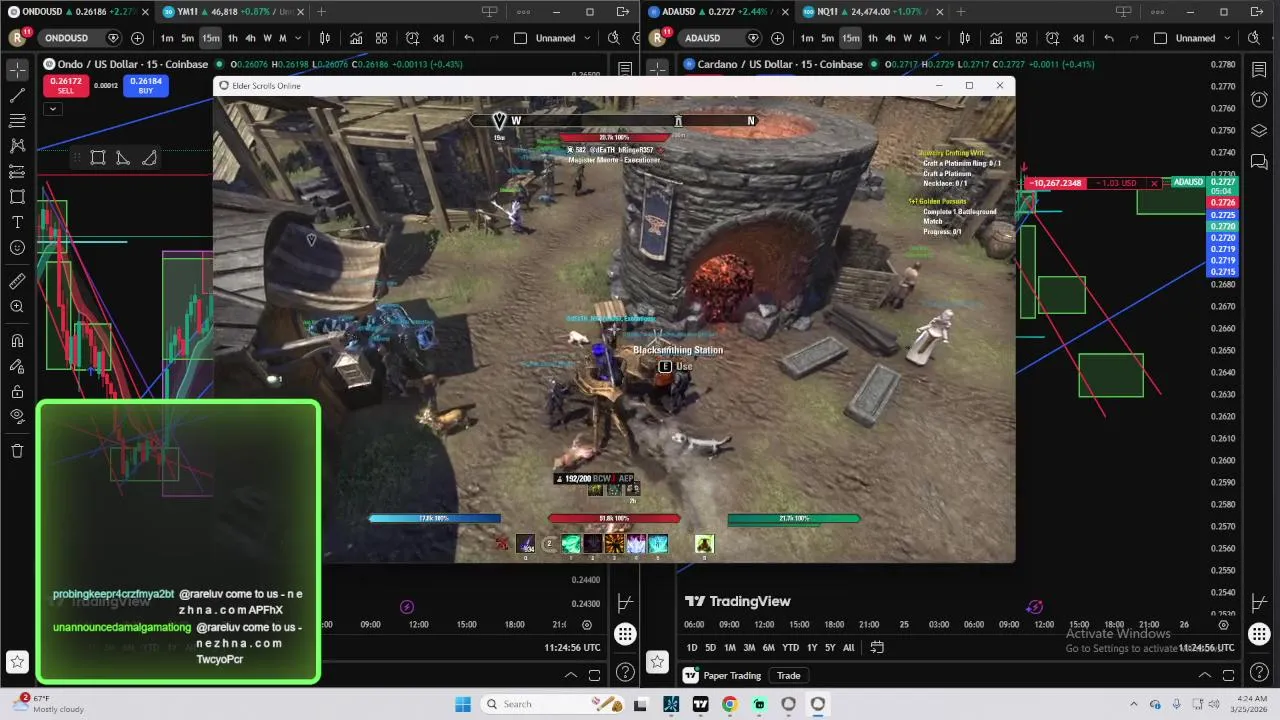Open help question icon in ADAUSD sidebar

(x=1259, y=672)
